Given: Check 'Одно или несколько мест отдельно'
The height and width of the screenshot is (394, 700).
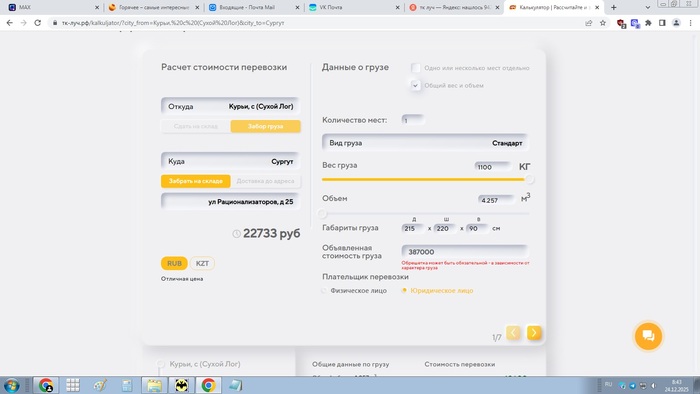Looking at the screenshot, I should (x=416, y=68).
